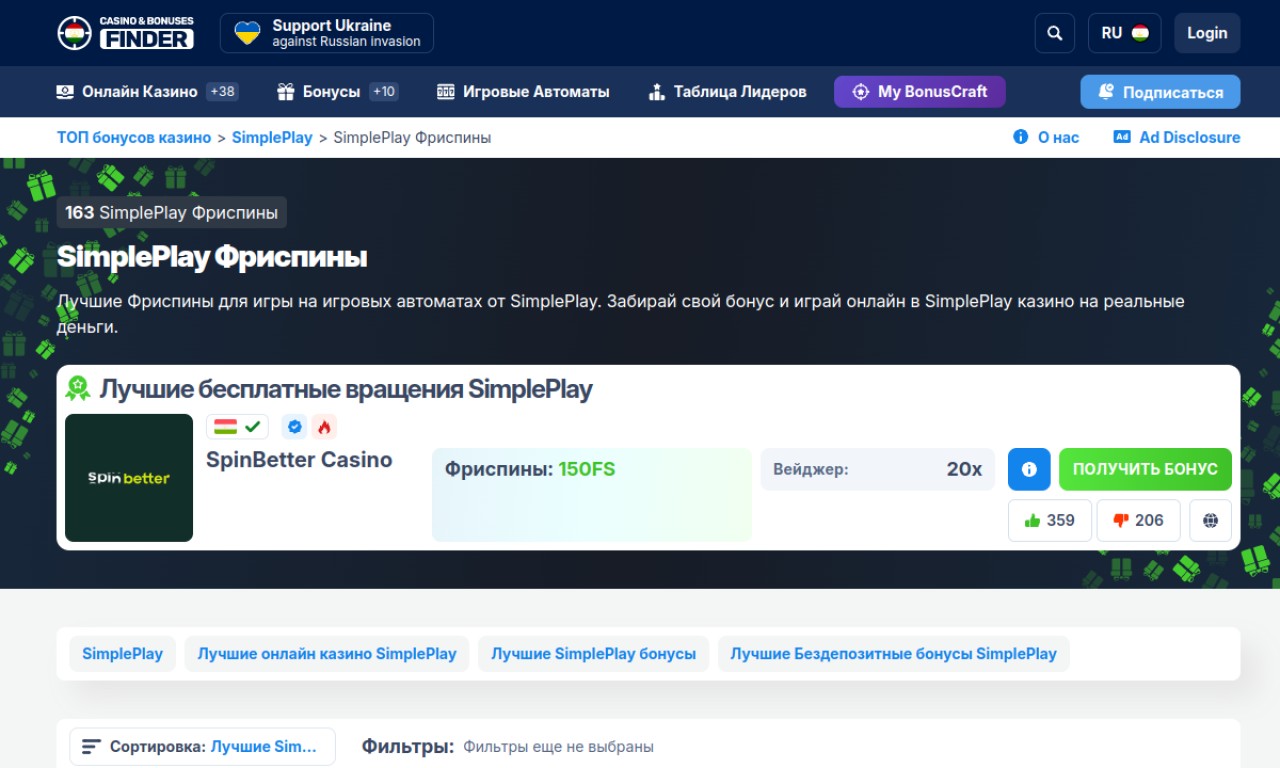Expand the Онлайн Казино menu

point(146,92)
